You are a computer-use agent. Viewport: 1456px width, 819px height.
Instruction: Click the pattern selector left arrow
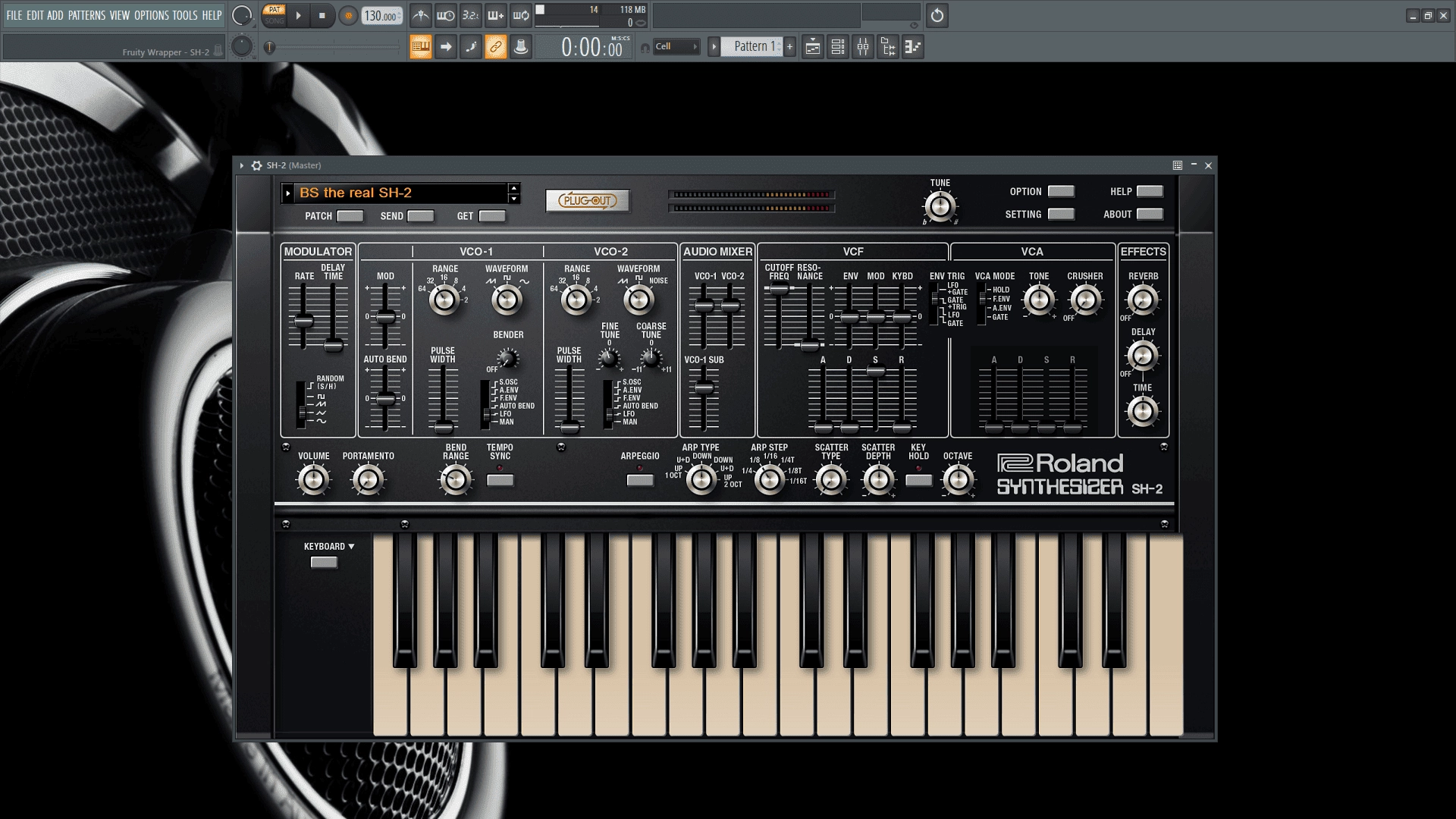[714, 47]
